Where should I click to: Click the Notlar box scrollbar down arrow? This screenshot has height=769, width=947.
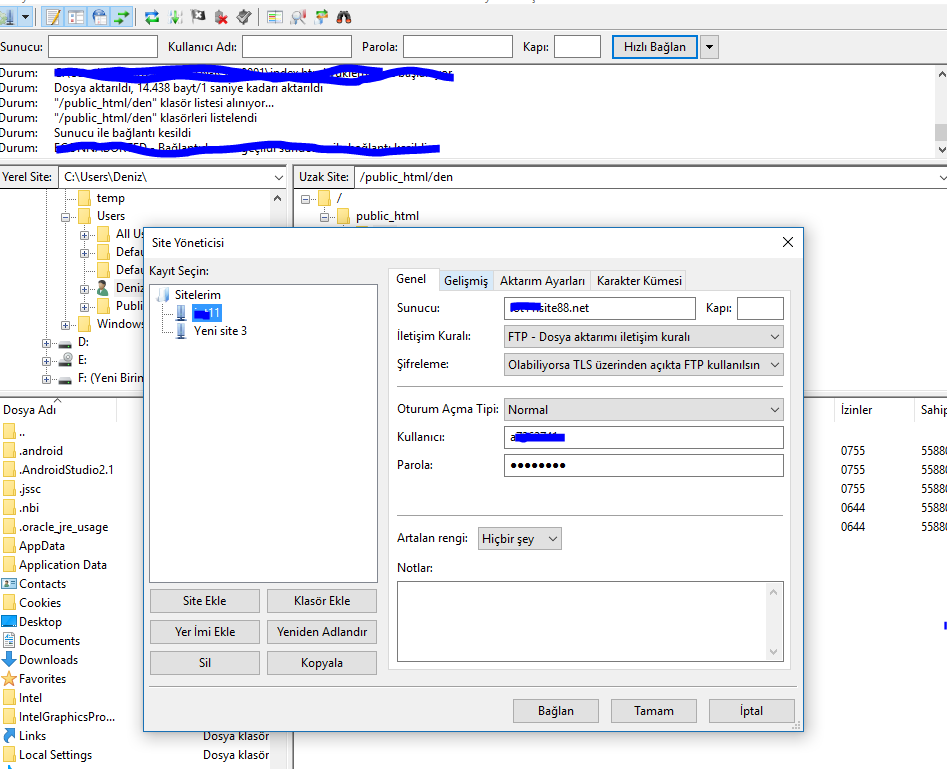point(774,652)
